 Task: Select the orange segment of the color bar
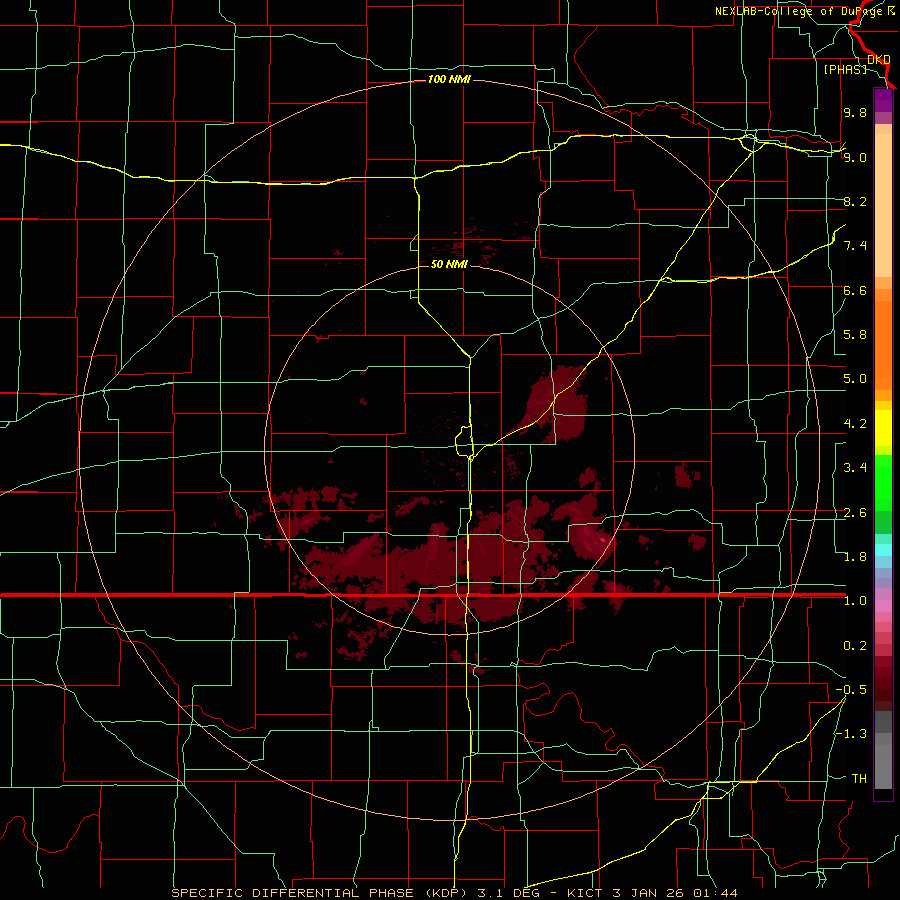point(883,346)
